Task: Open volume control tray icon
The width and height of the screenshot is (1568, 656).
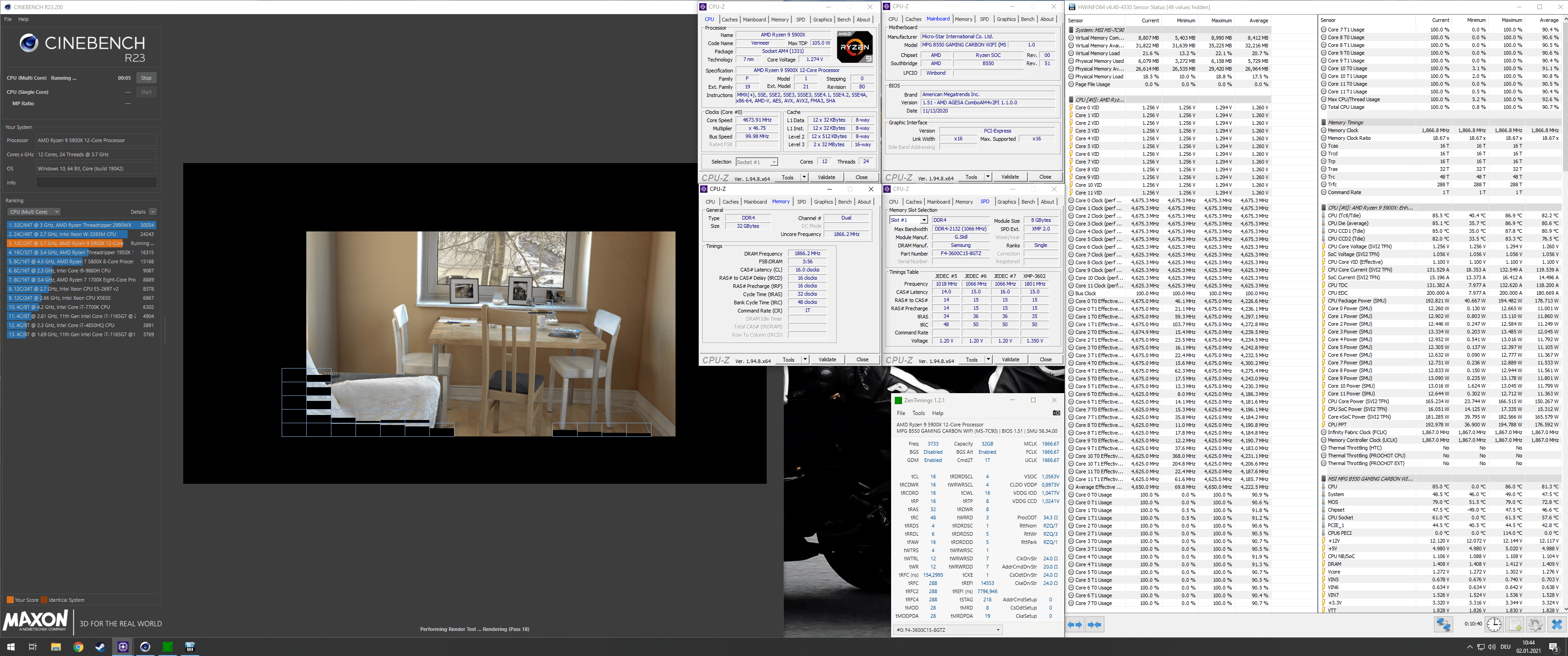Action: coord(1492,647)
